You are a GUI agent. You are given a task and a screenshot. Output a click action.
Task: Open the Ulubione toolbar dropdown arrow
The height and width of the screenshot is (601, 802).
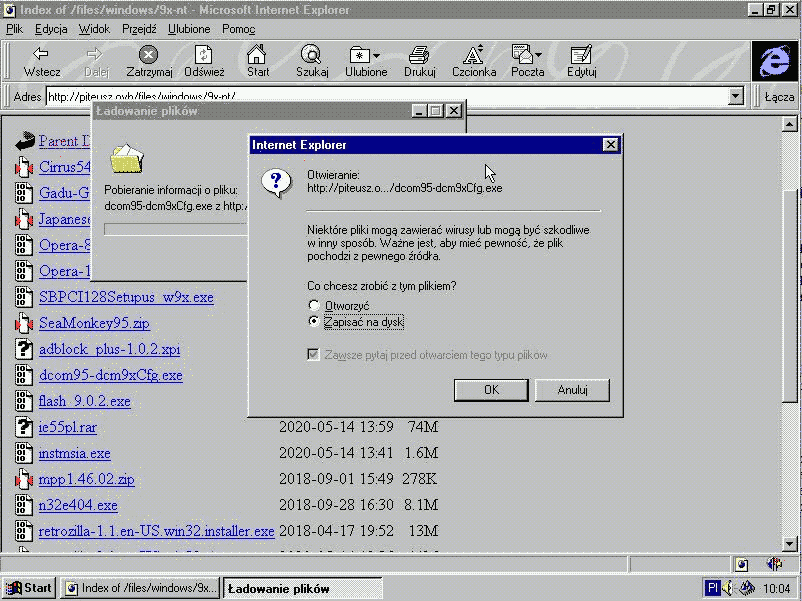tap(376, 55)
